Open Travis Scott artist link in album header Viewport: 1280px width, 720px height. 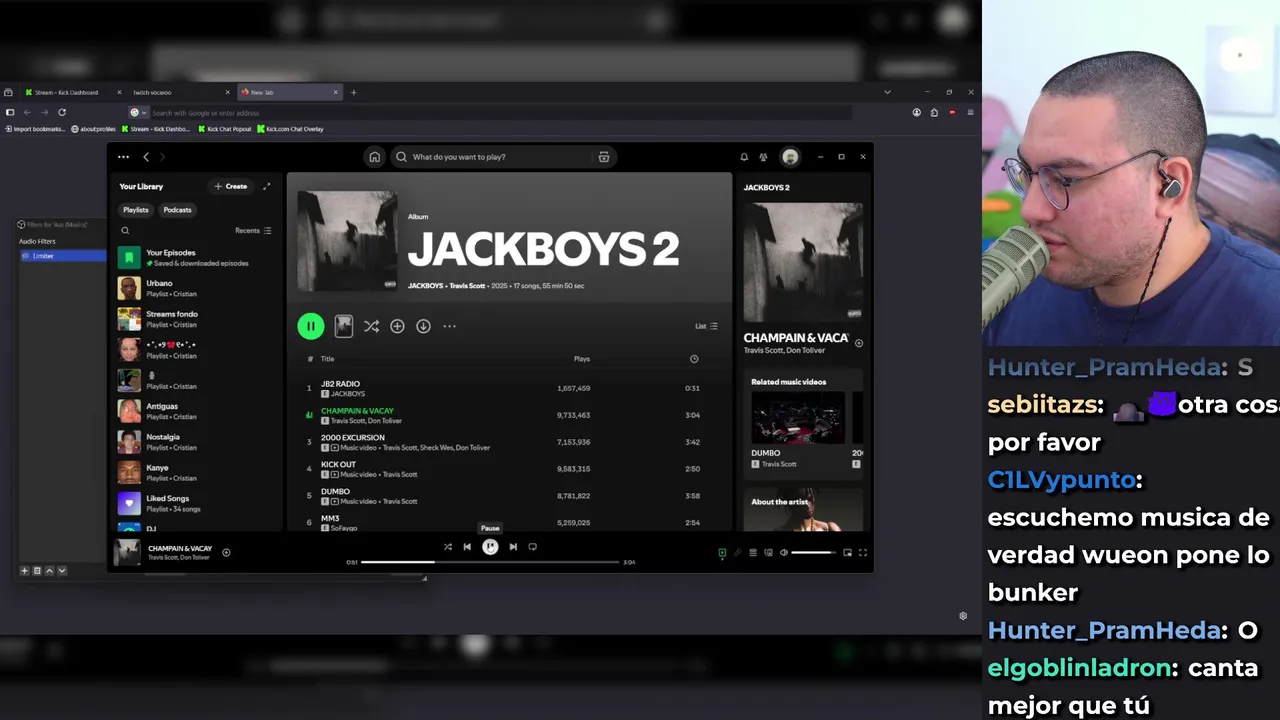click(467, 286)
